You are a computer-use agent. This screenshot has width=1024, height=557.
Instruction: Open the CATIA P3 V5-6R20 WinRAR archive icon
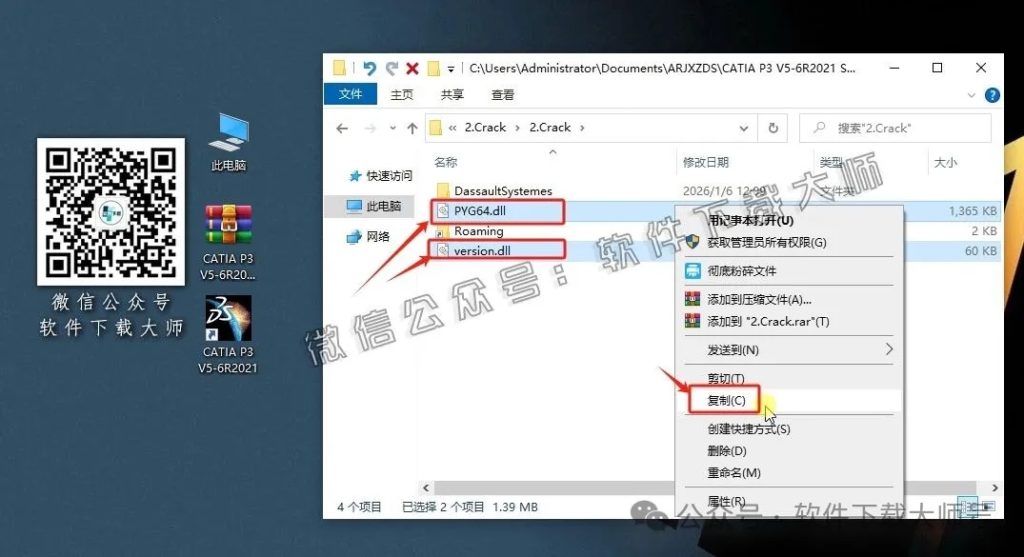[228, 242]
